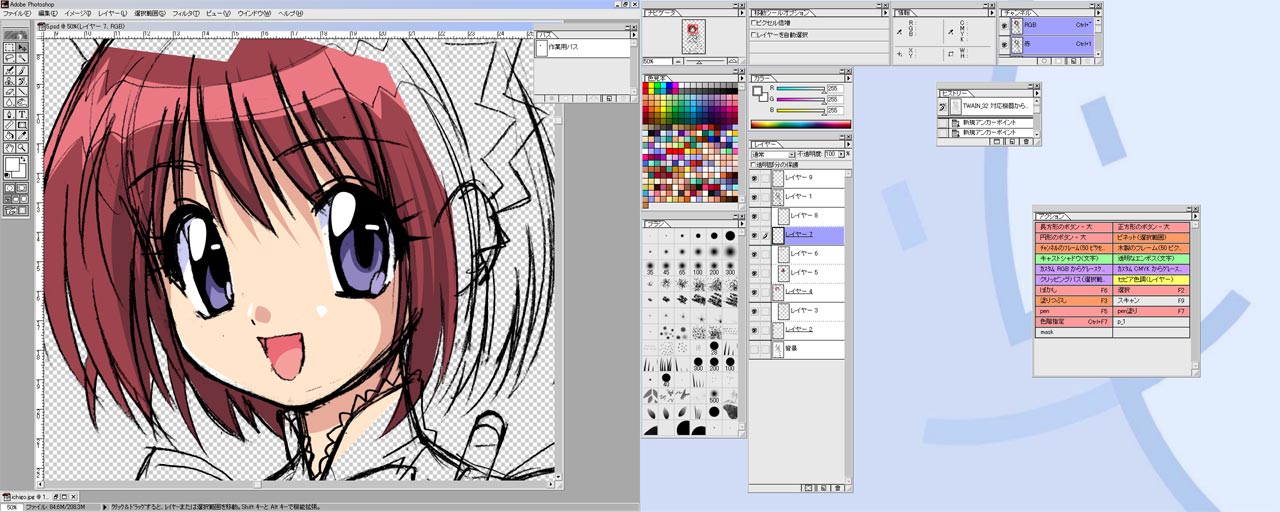
Task: Run the pen塗り F7 action button
Action: point(1151,311)
